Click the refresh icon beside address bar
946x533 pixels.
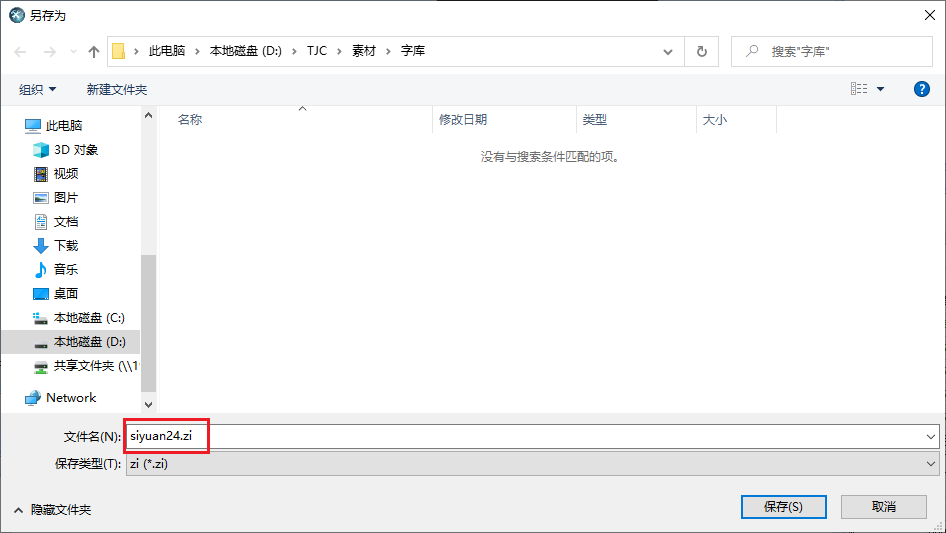pos(701,51)
